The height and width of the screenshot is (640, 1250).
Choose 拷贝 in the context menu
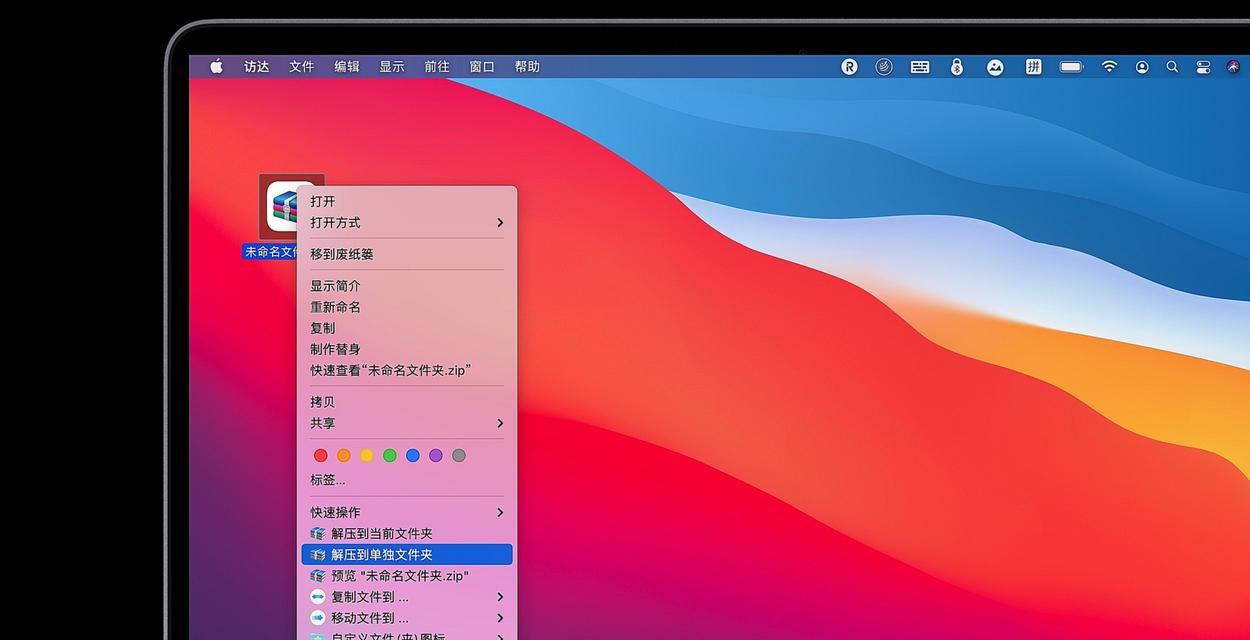(x=407, y=402)
